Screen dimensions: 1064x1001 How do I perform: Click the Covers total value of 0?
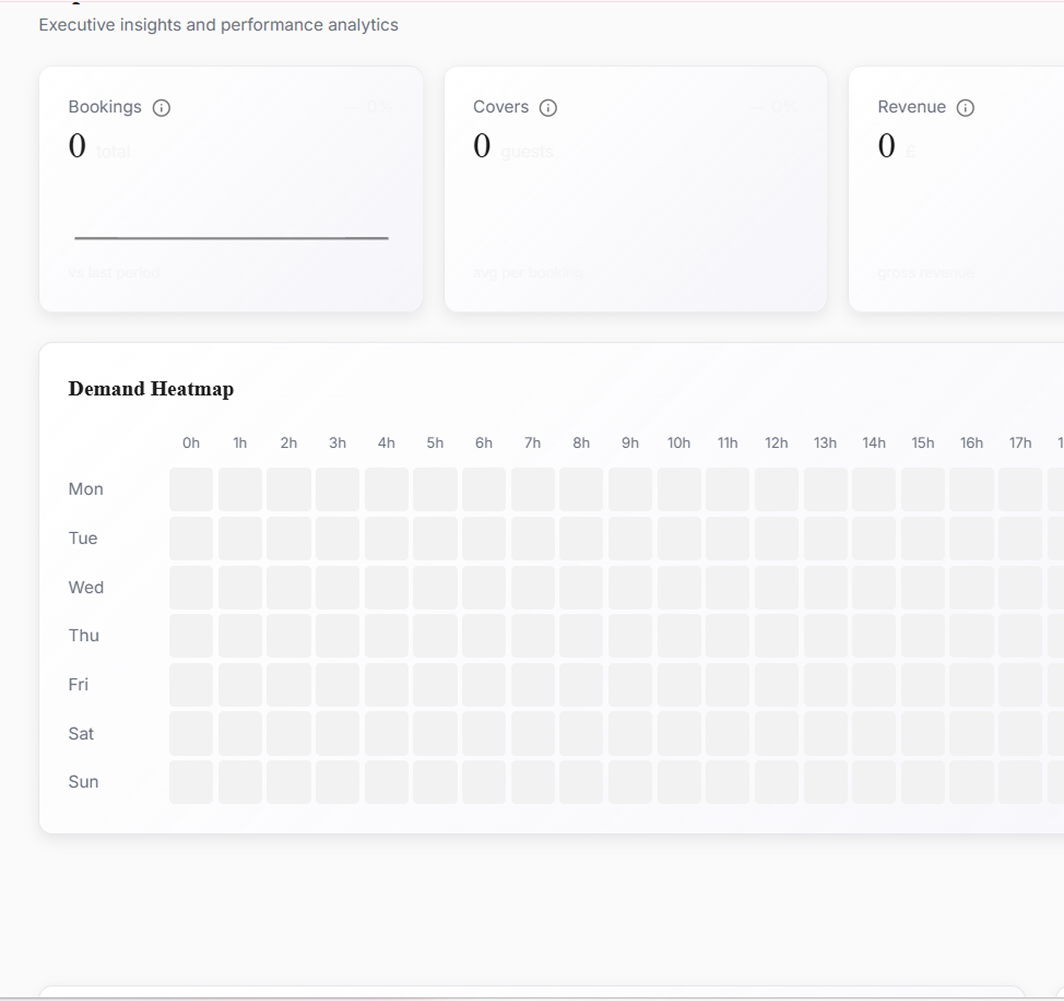(x=482, y=147)
